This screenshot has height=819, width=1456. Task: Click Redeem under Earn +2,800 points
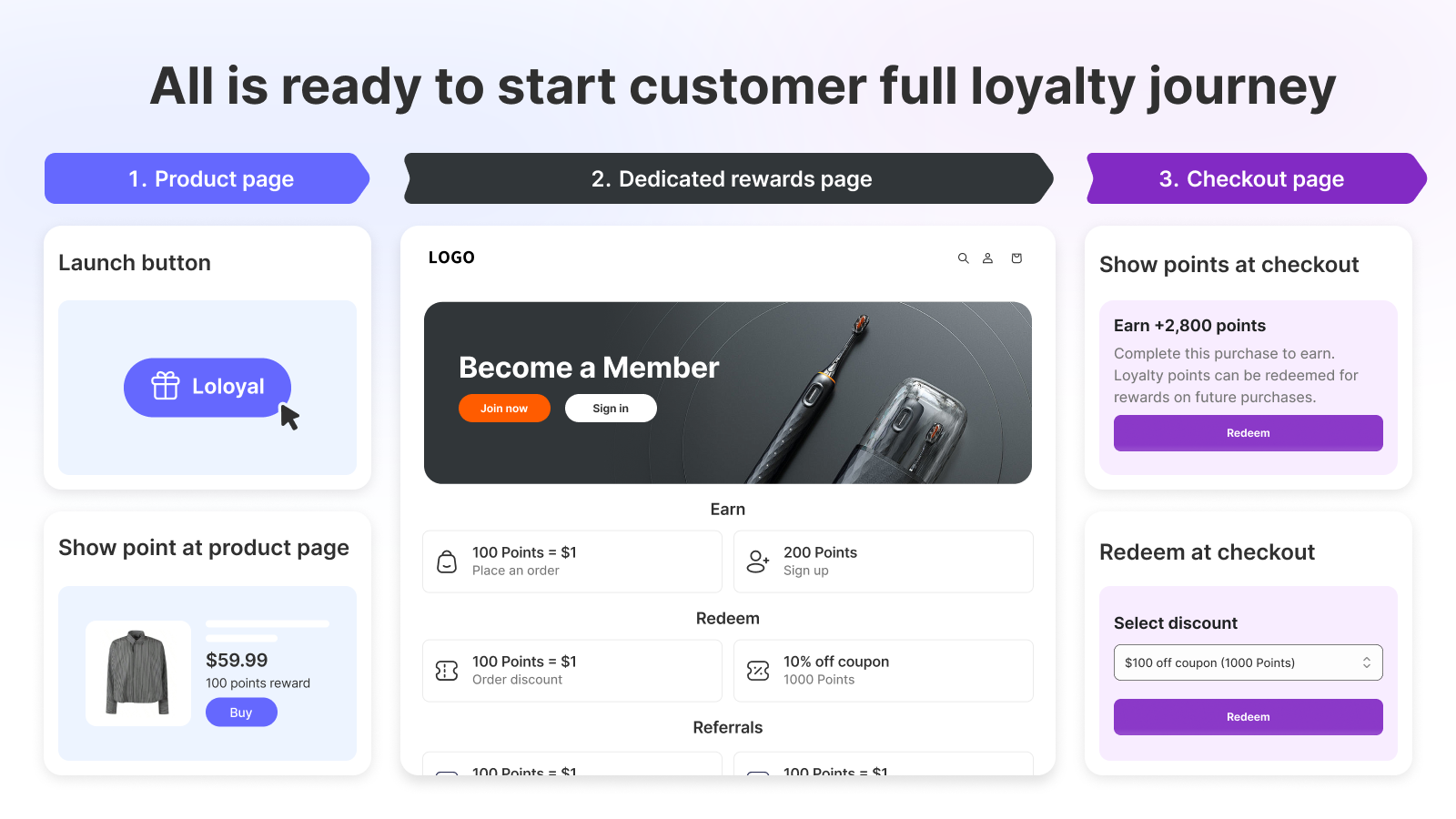tap(1248, 433)
